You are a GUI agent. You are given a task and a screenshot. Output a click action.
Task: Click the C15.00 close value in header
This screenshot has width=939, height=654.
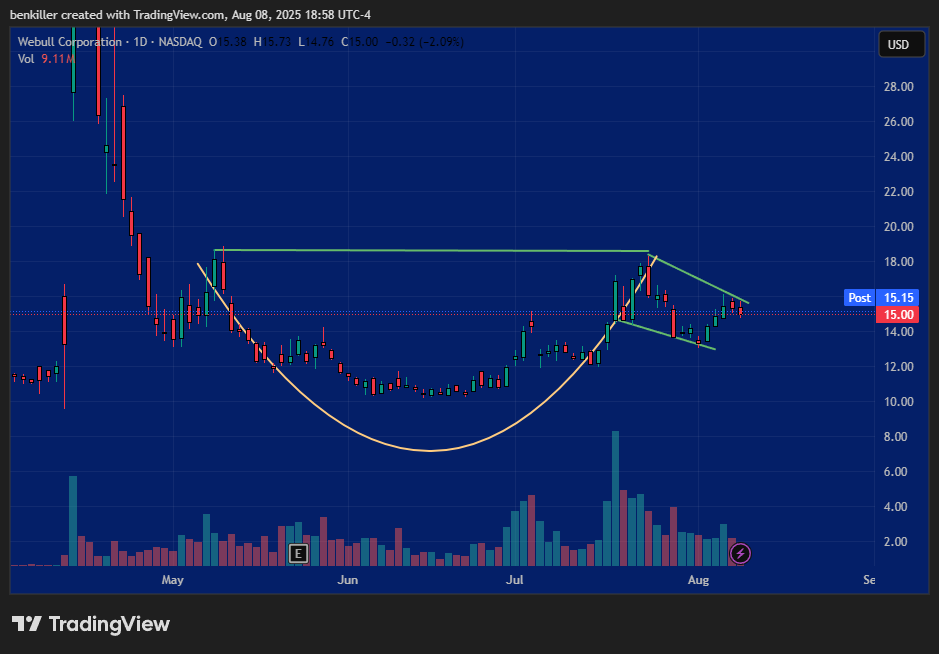point(359,42)
